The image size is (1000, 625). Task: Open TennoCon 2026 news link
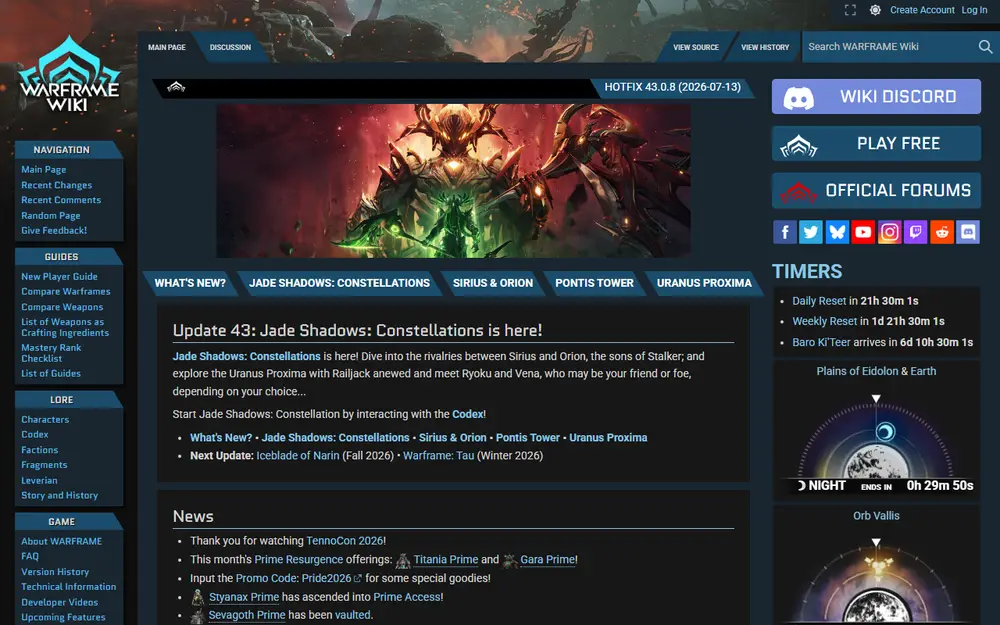pyautogui.click(x=345, y=541)
